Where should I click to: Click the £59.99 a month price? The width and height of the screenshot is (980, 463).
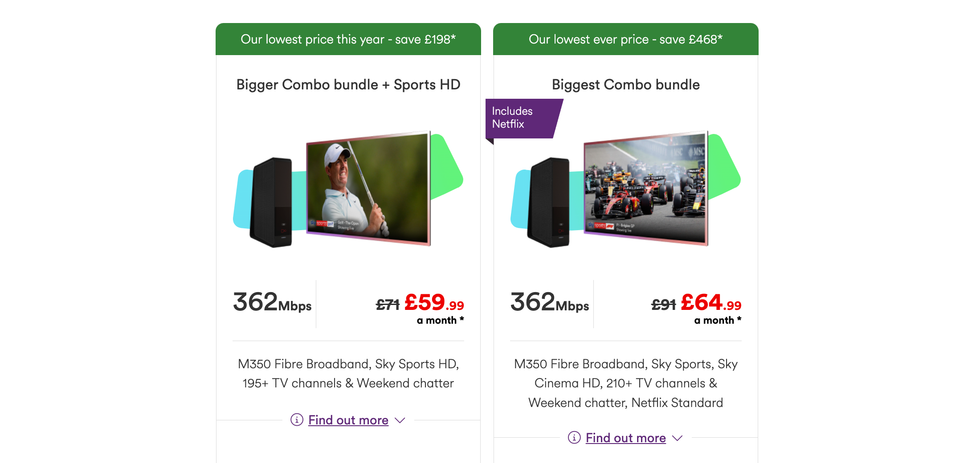click(x=434, y=303)
